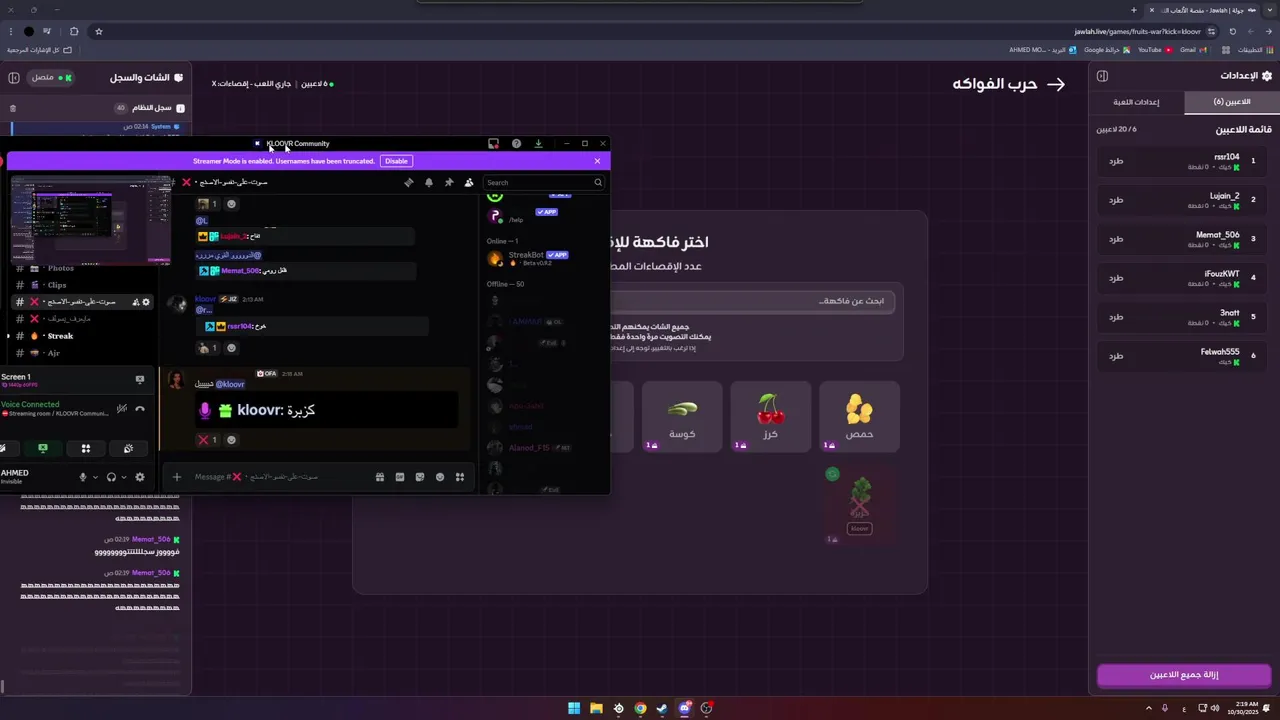Open gift icon in message box
This screenshot has width=1280, height=720.
380,477
